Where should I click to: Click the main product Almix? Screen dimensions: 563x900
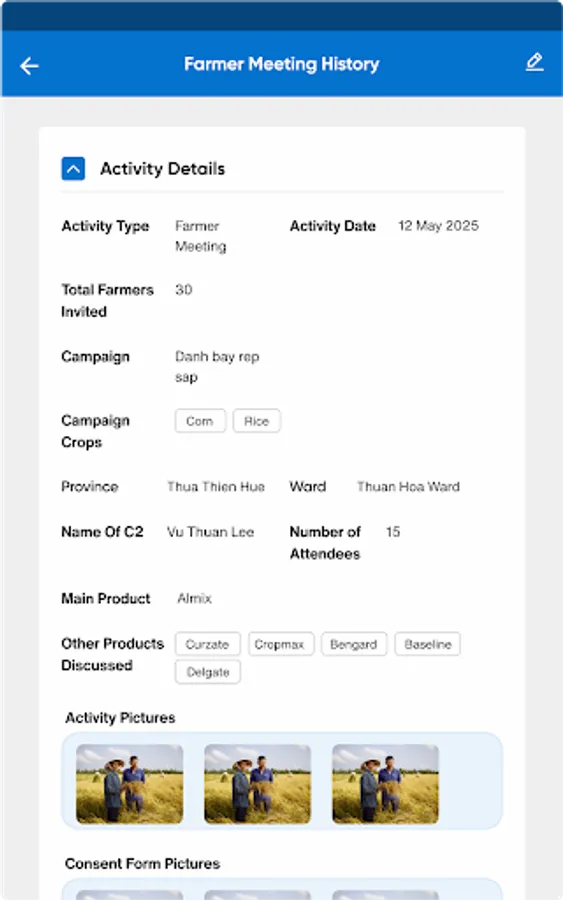[195, 599]
